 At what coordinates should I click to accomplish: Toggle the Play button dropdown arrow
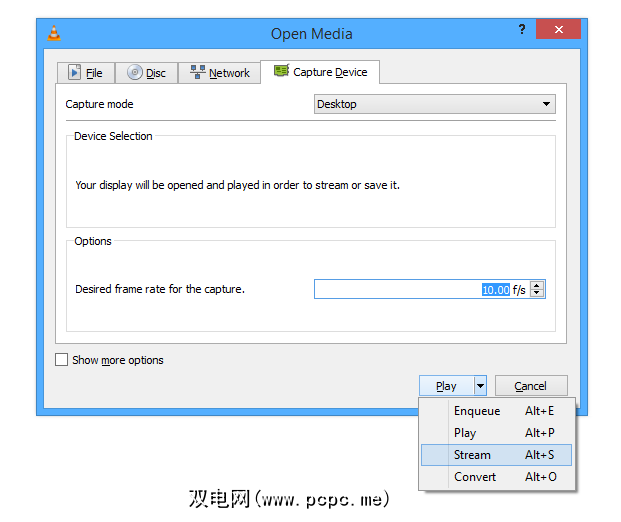[x=480, y=386]
